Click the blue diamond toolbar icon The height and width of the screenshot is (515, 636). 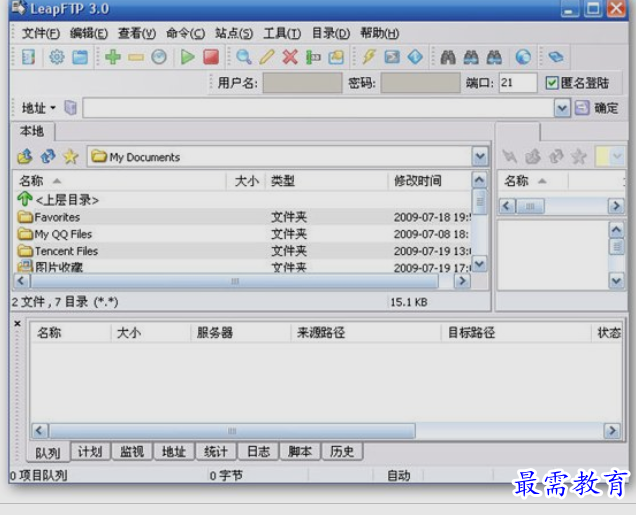click(x=415, y=57)
